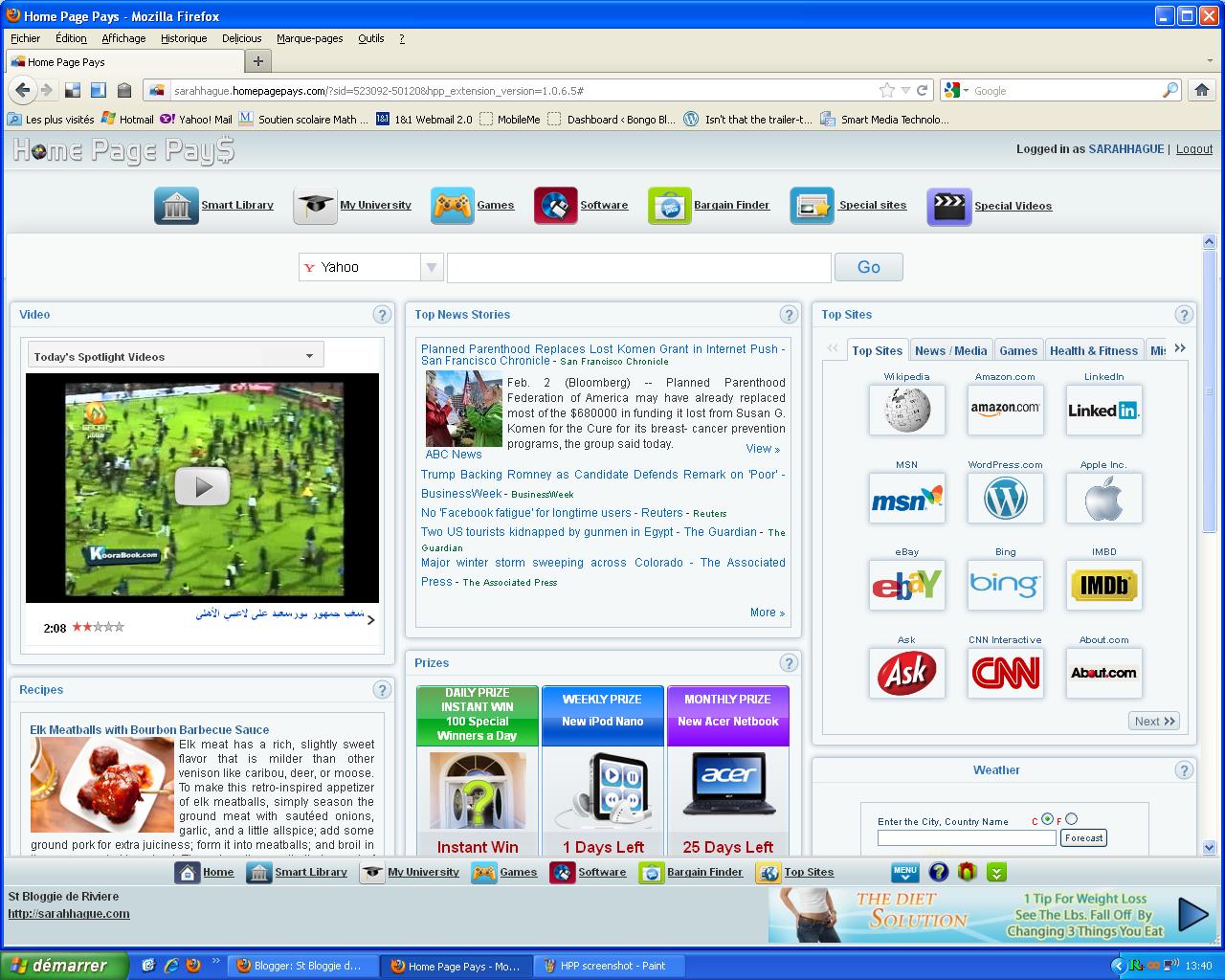Click the Windows démarrer start button
This screenshot has width=1225, height=980.
tap(63, 966)
